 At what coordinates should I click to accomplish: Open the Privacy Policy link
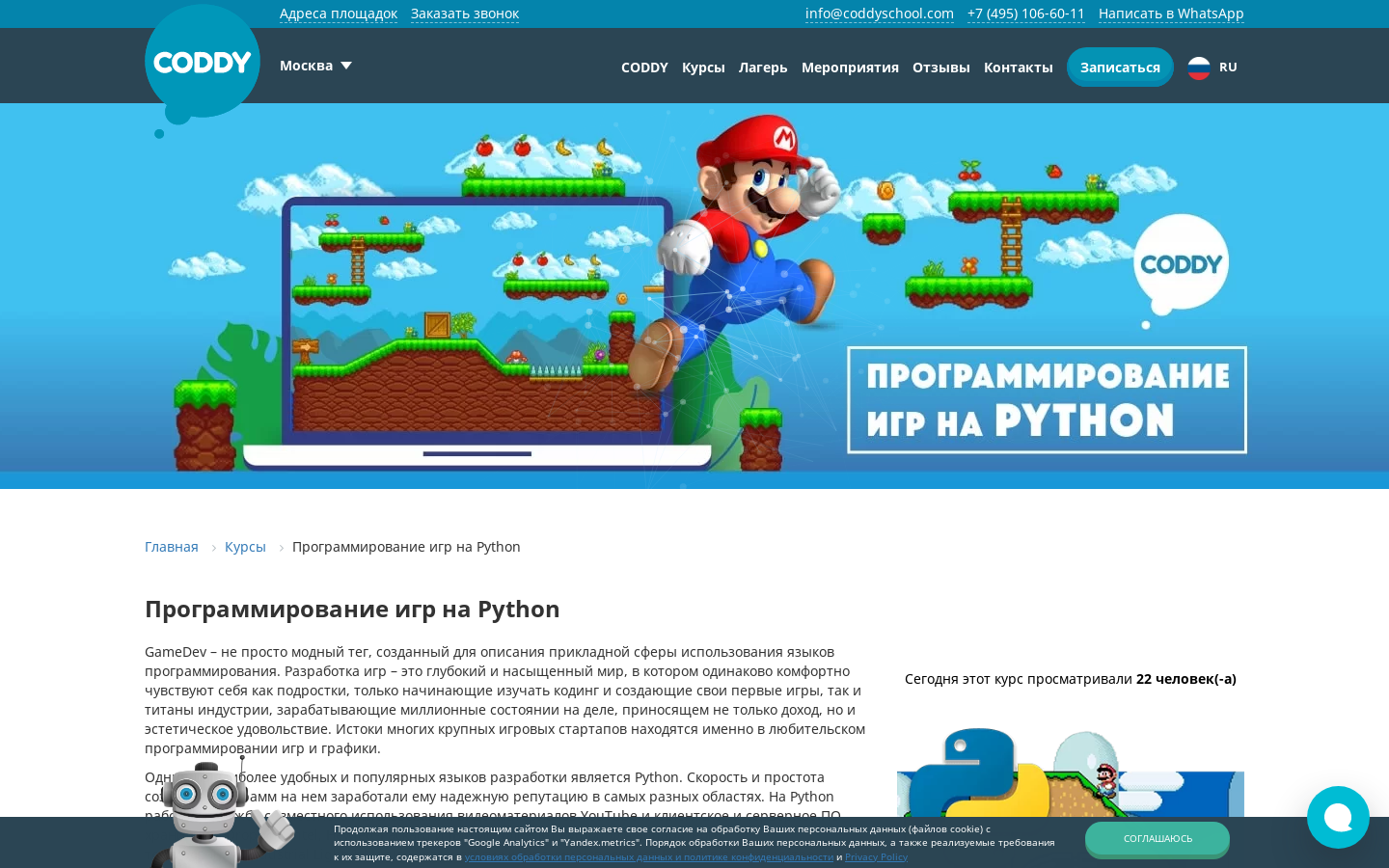pyautogui.click(x=876, y=856)
